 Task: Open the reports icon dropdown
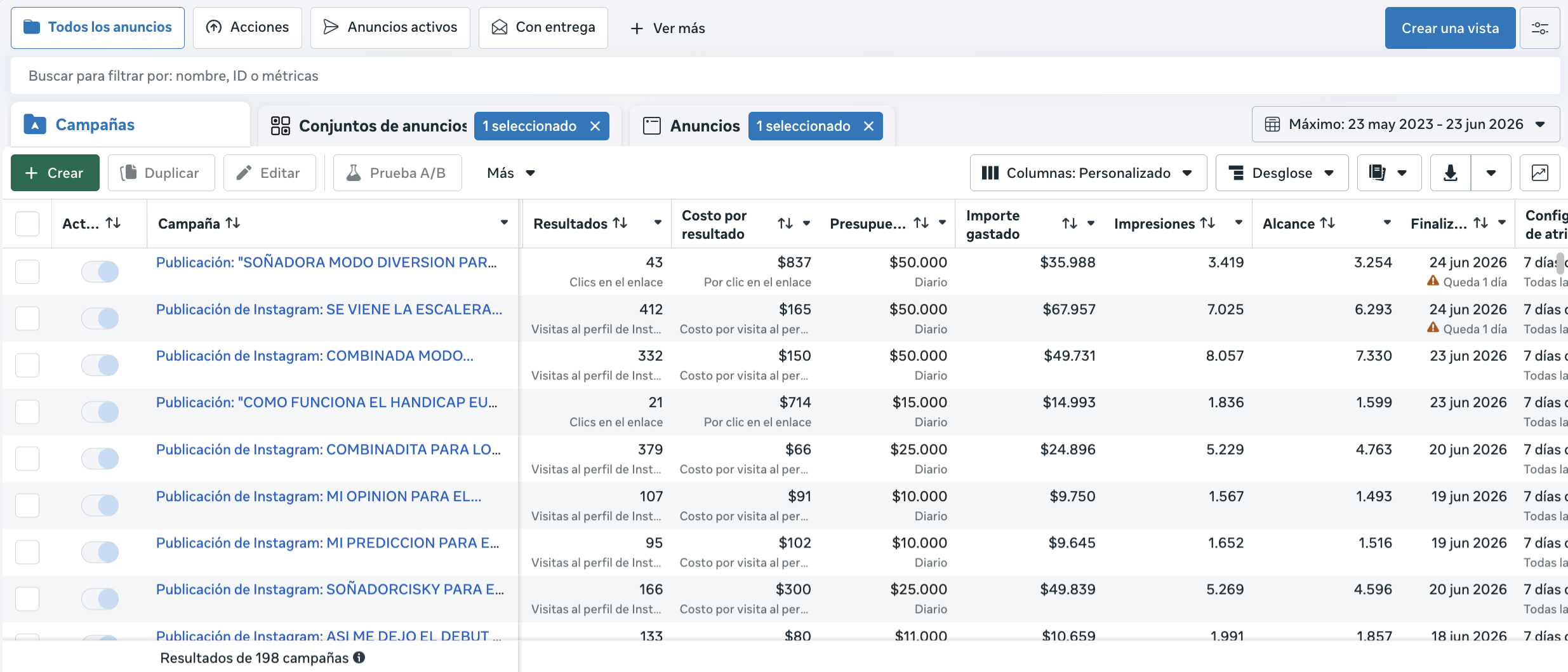(1388, 173)
